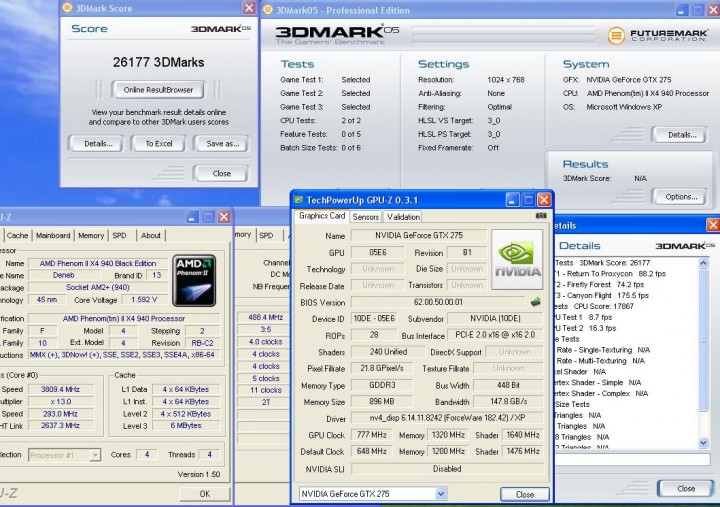The width and height of the screenshot is (720, 507).
Task: Close the 3DMark Score window via X
Action: 249,8
